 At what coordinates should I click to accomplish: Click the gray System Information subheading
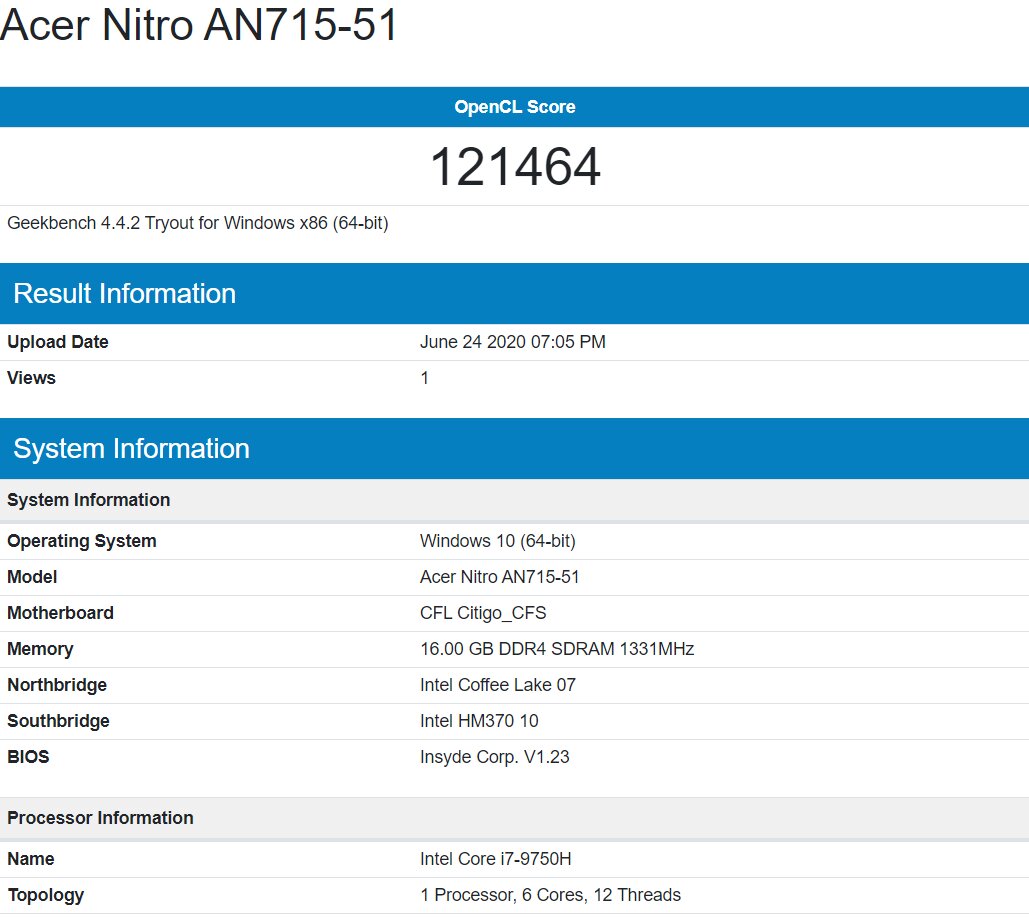point(88,500)
